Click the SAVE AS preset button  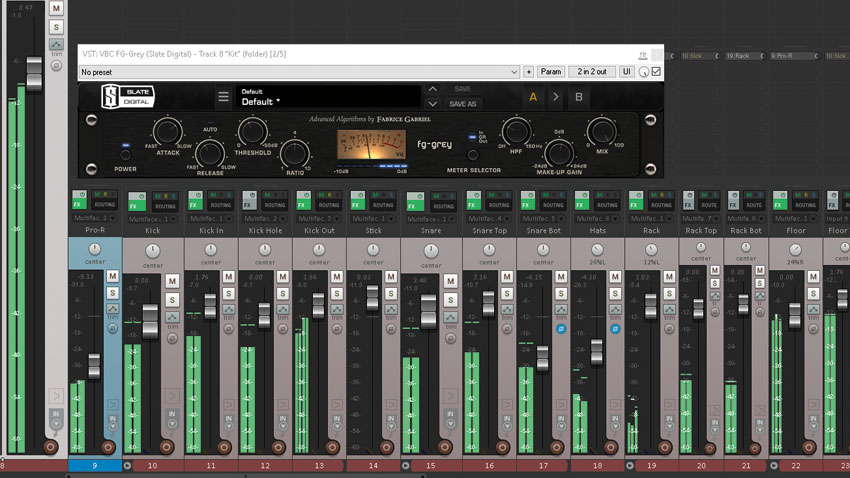coord(462,104)
